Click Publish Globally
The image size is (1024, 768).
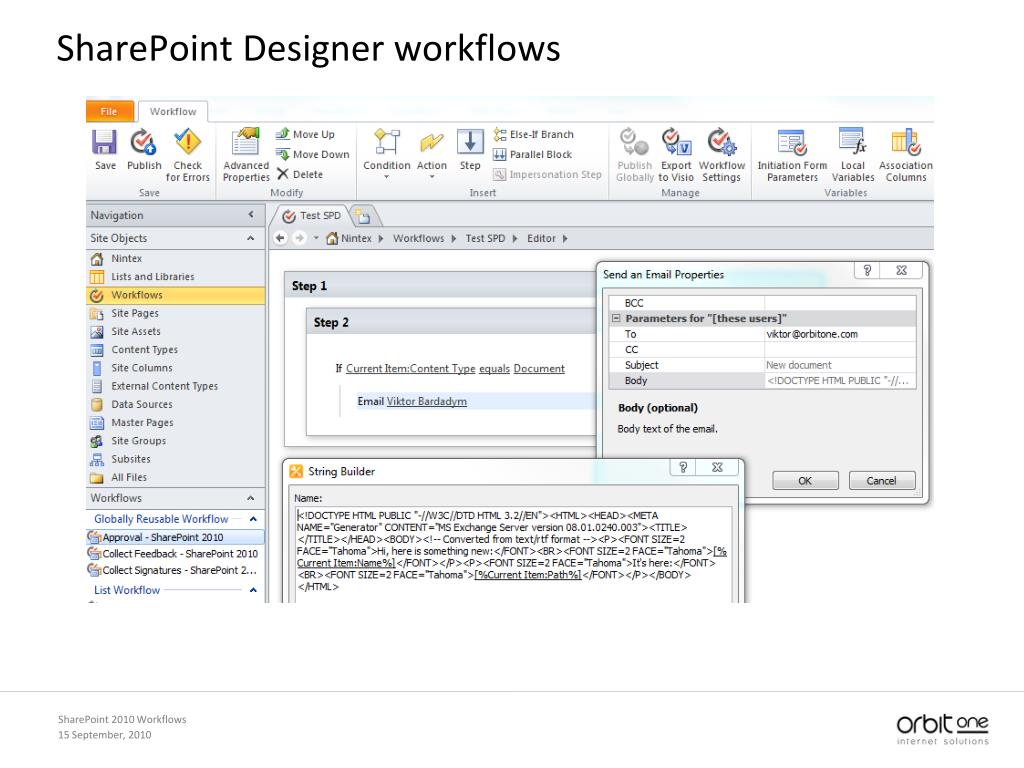click(635, 155)
